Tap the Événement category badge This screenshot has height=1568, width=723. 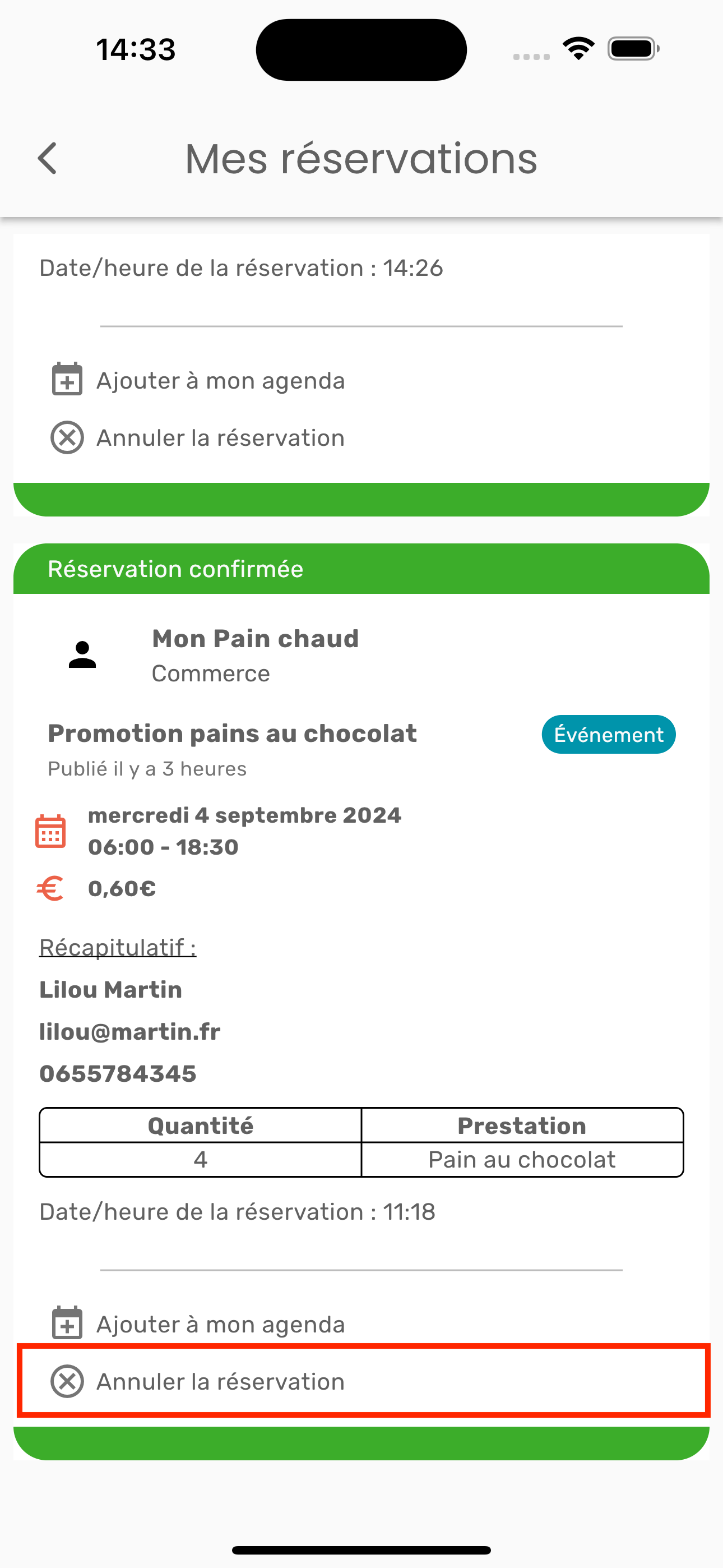pyautogui.click(x=608, y=735)
